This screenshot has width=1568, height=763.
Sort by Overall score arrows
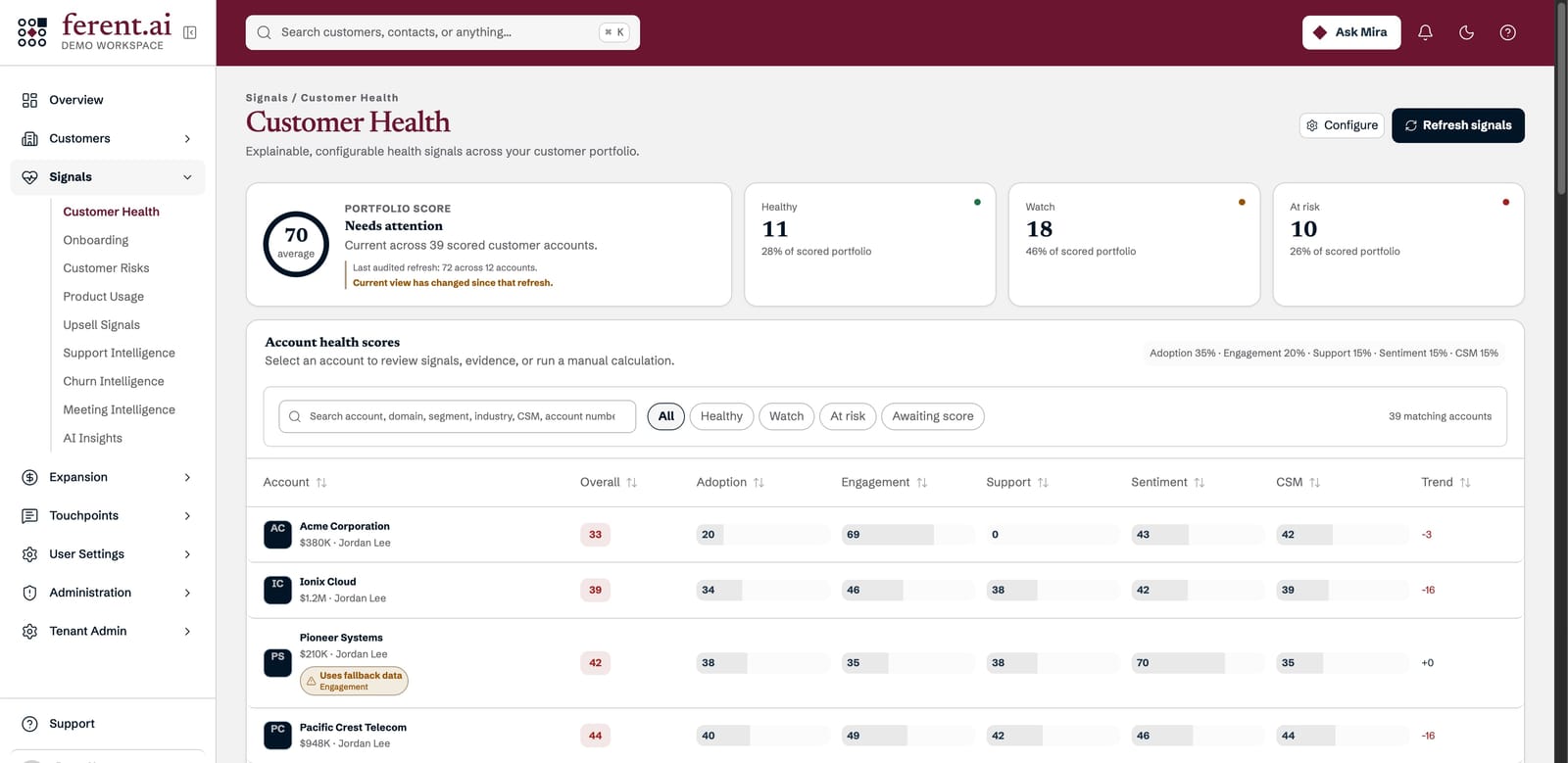click(x=632, y=483)
